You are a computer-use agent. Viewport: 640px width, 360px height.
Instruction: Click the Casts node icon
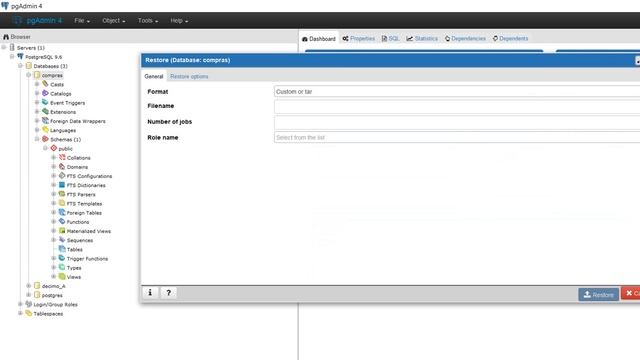pos(45,84)
